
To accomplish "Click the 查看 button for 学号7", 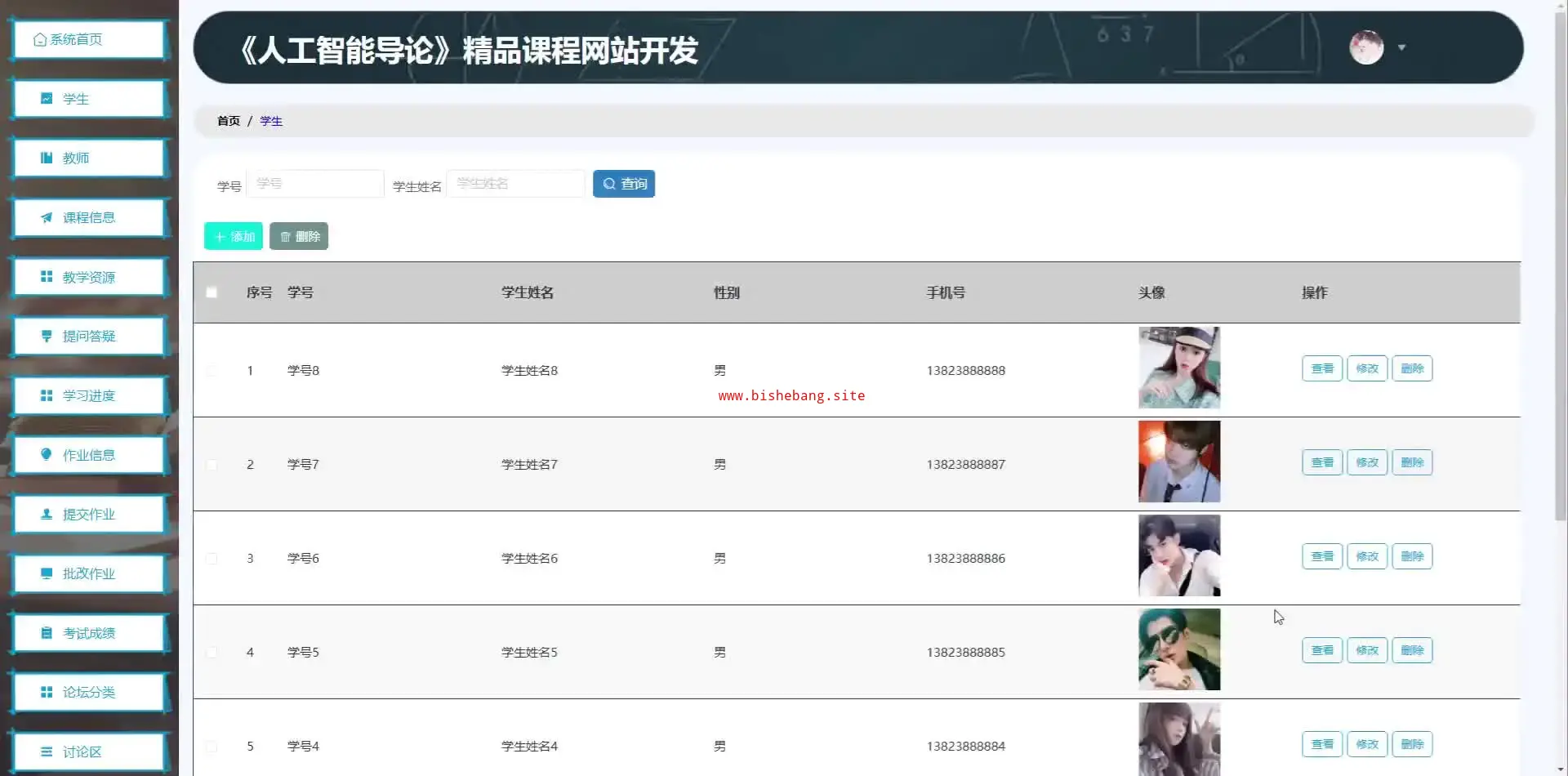I will click(1322, 462).
